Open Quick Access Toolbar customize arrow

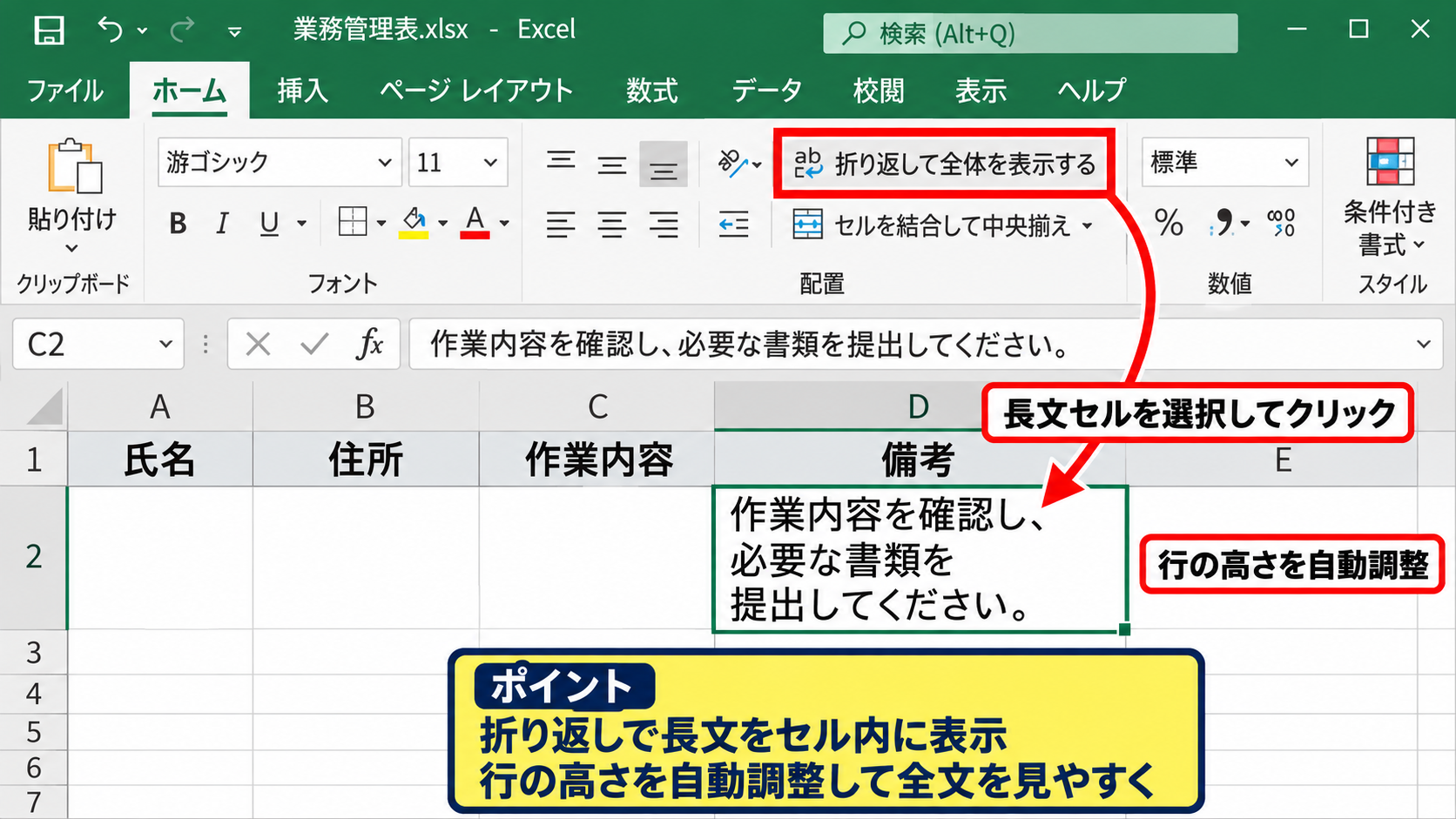[234, 32]
